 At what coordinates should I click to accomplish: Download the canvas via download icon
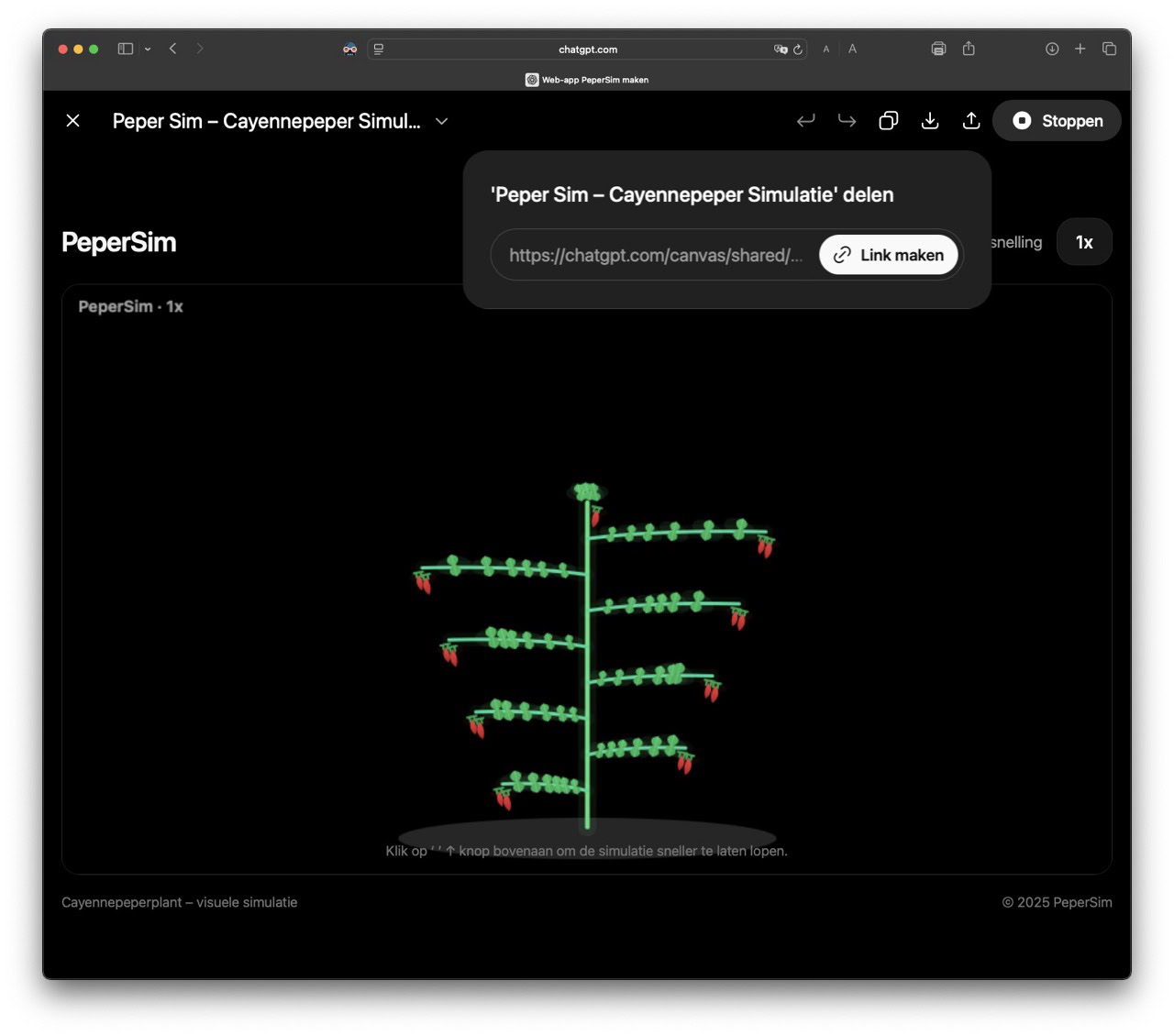(929, 121)
